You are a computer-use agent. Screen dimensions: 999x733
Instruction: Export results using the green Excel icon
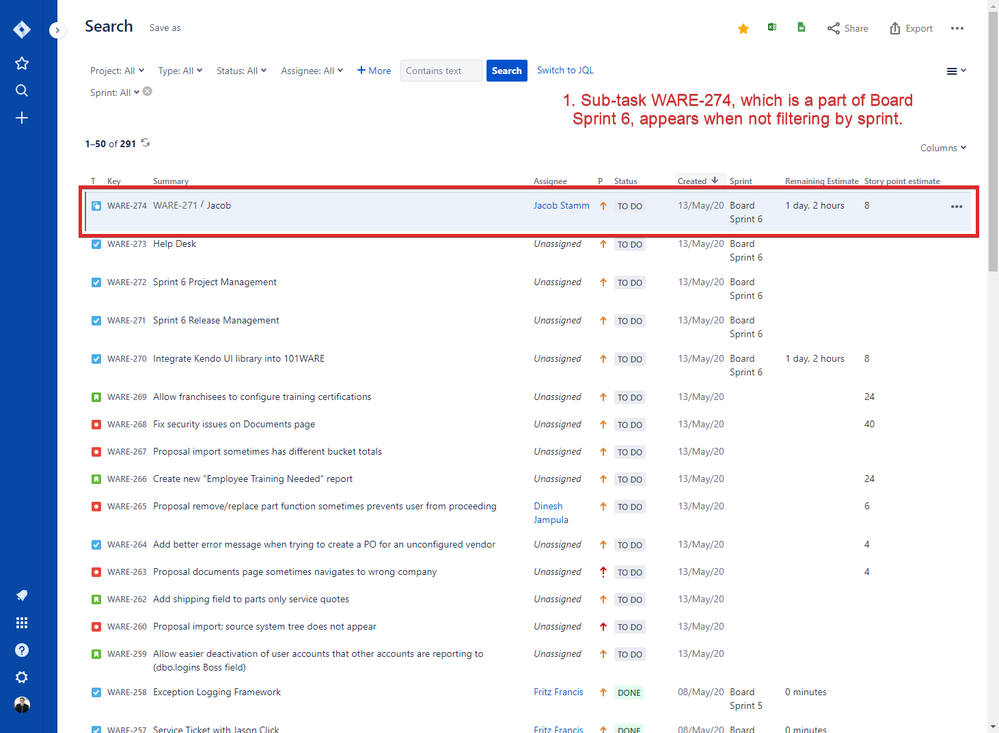point(771,27)
